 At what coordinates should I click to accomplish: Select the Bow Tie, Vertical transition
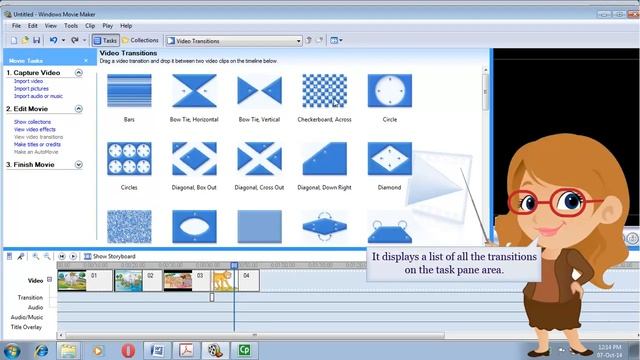click(x=259, y=91)
